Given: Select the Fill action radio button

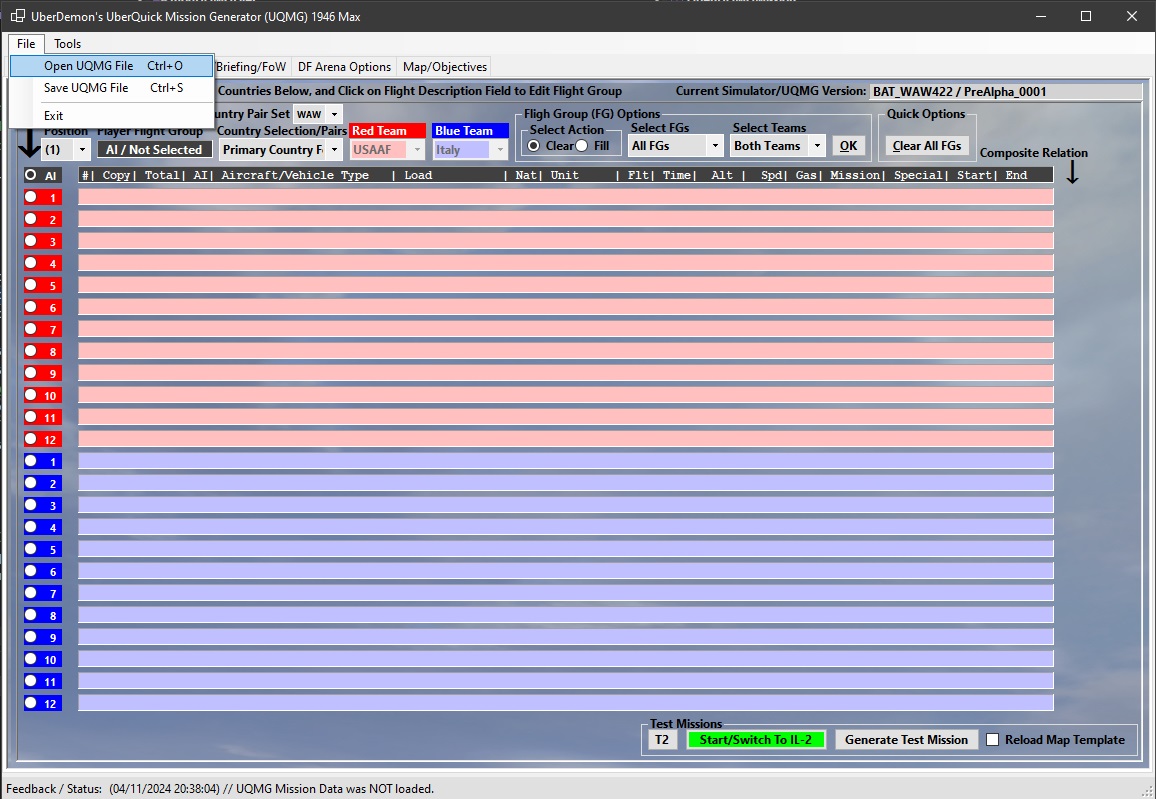Looking at the screenshot, I should (x=582, y=146).
